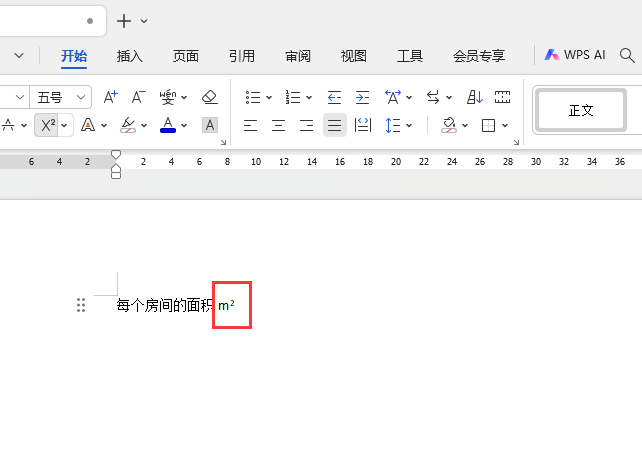
Task: Open WPS AI assistant
Action: pyautogui.click(x=574, y=55)
